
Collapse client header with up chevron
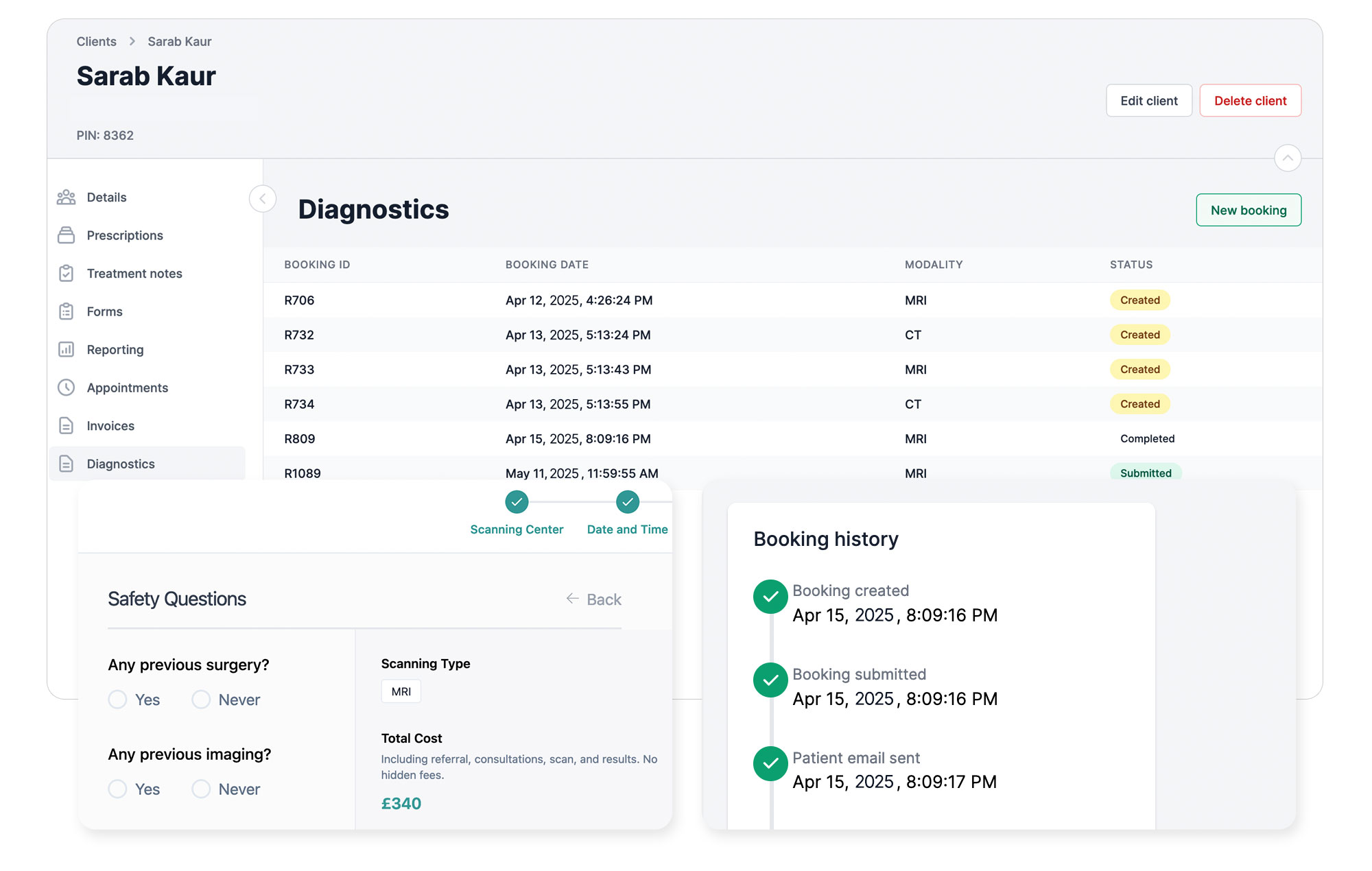click(1288, 158)
